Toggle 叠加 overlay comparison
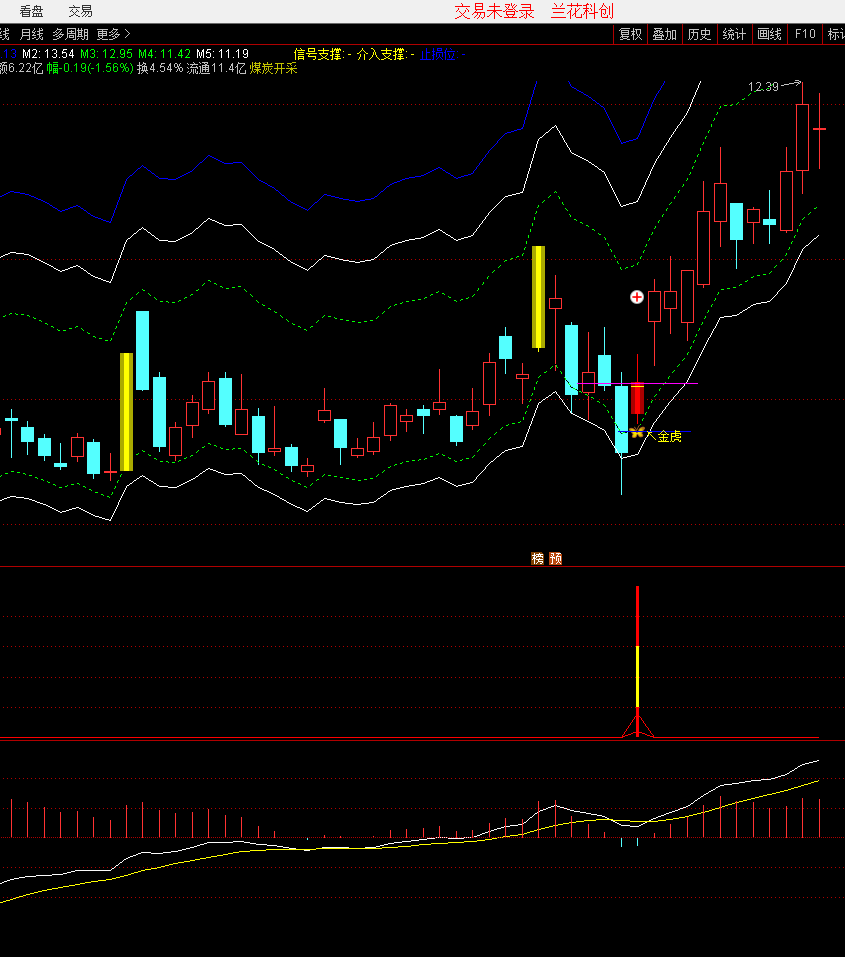Viewport: 845px width, 957px height. click(x=664, y=34)
